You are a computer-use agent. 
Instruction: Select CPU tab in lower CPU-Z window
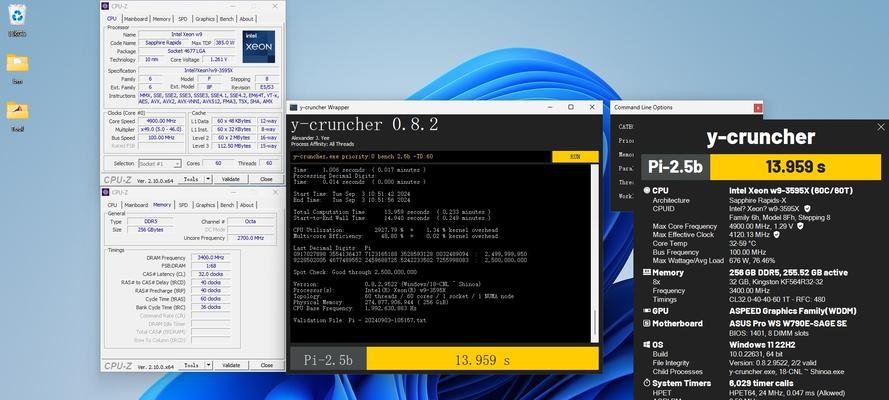coord(112,205)
